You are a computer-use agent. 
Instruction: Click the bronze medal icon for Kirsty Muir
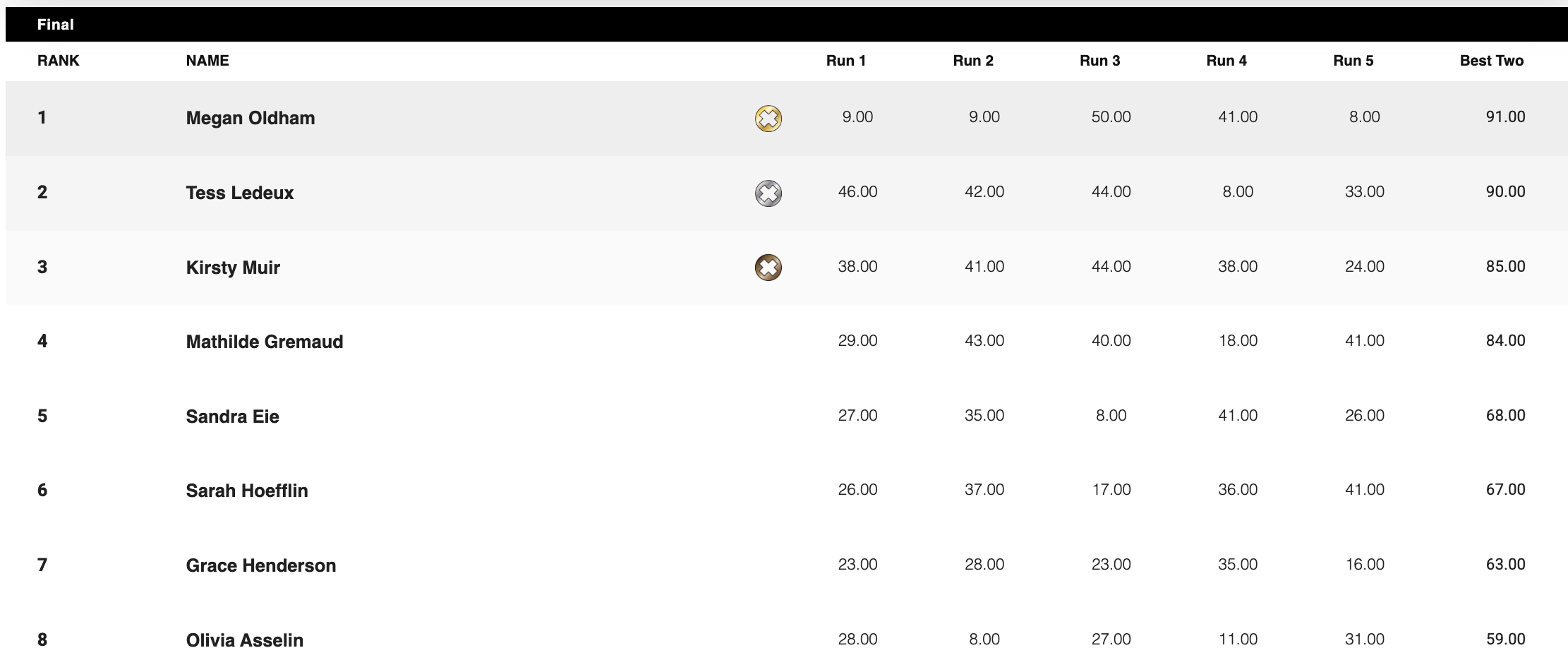(x=768, y=268)
